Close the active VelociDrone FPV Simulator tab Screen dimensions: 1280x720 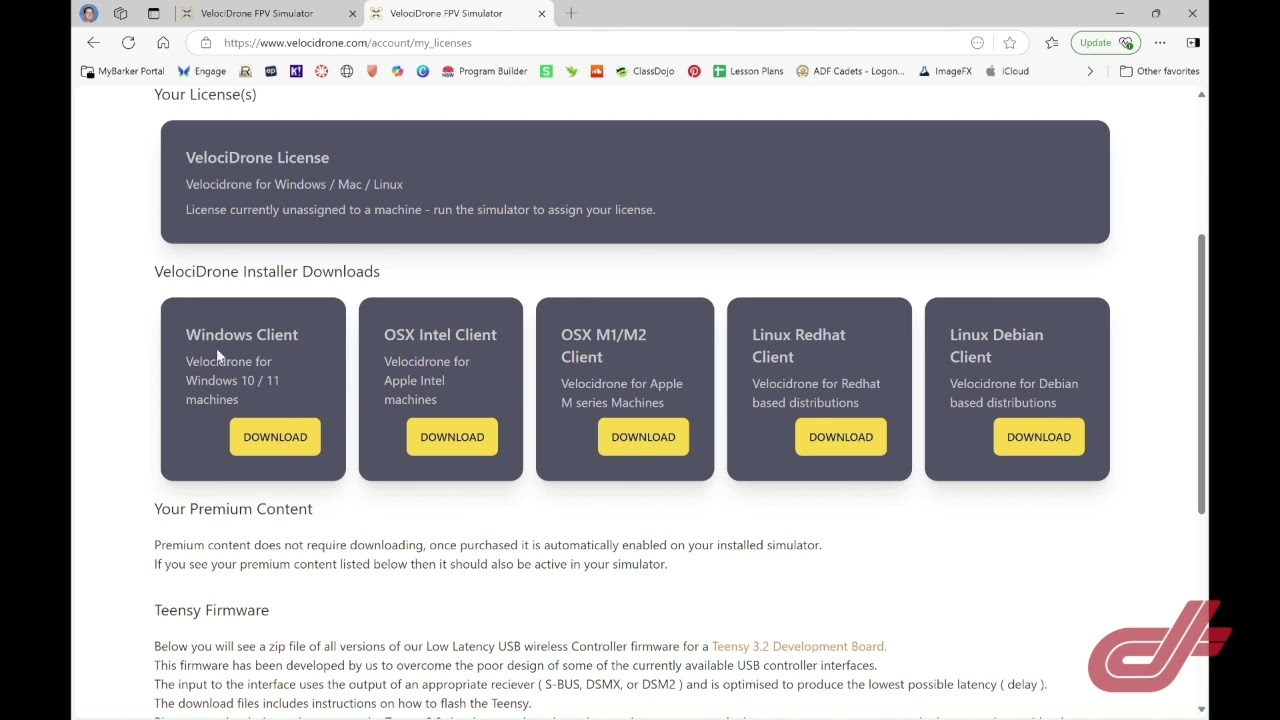(x=542, y=13)
